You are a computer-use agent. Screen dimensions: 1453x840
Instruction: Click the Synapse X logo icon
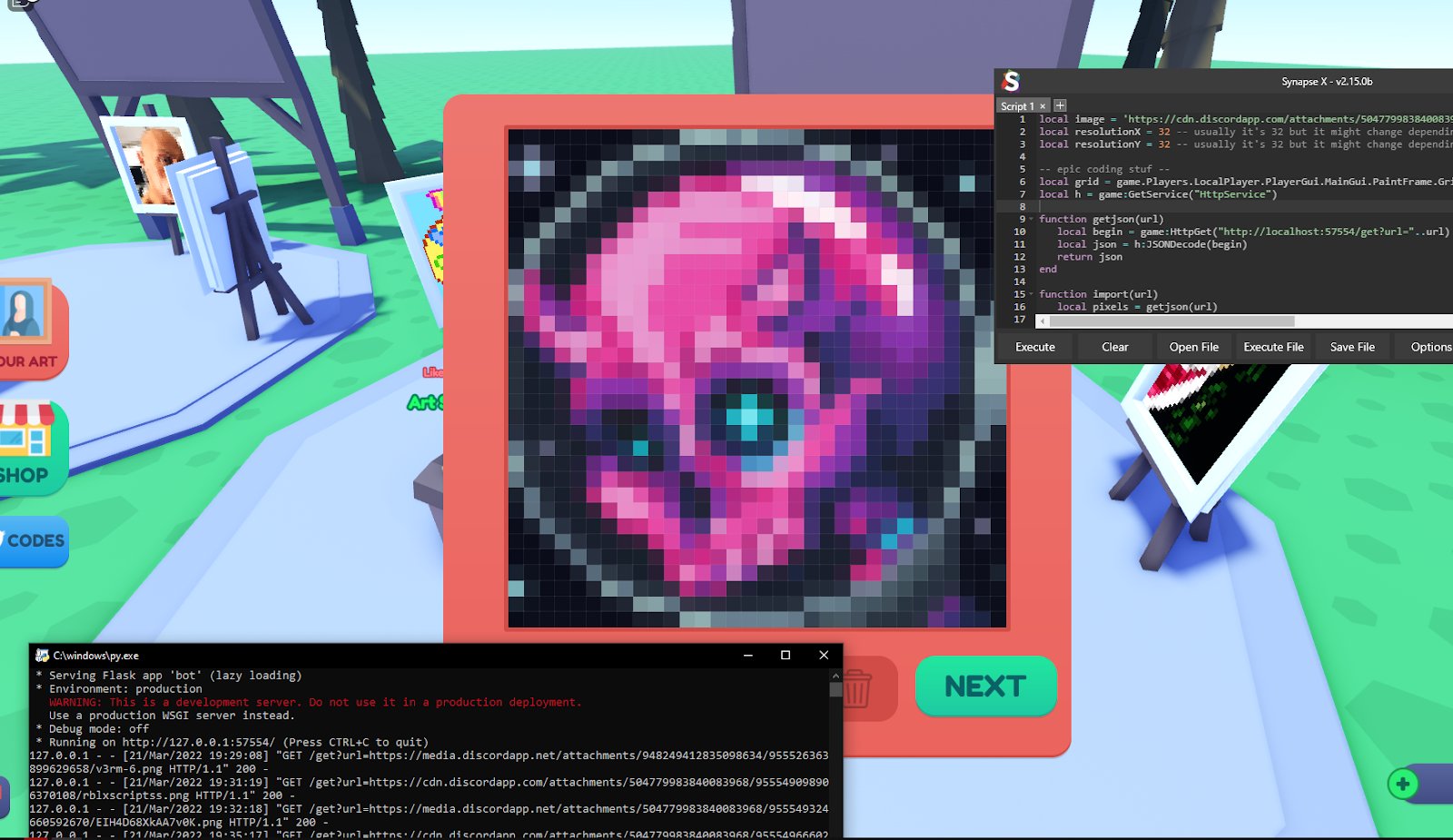click(x=1011, y=82)
